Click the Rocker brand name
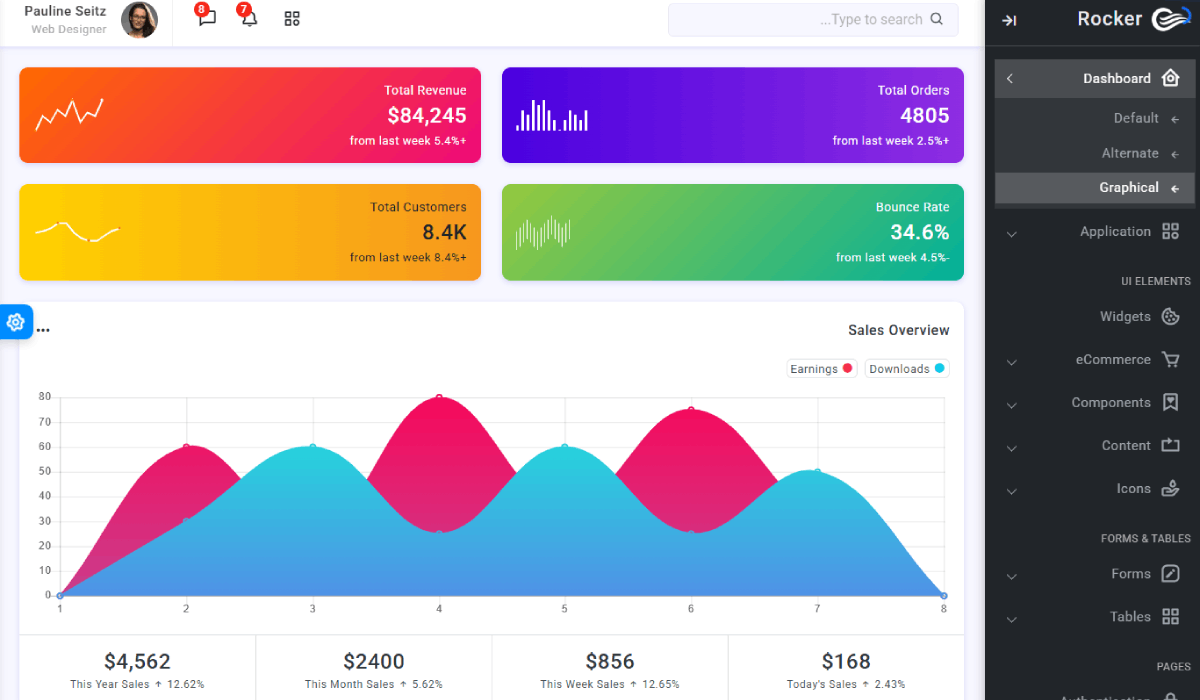 [x=1110, y=19]
